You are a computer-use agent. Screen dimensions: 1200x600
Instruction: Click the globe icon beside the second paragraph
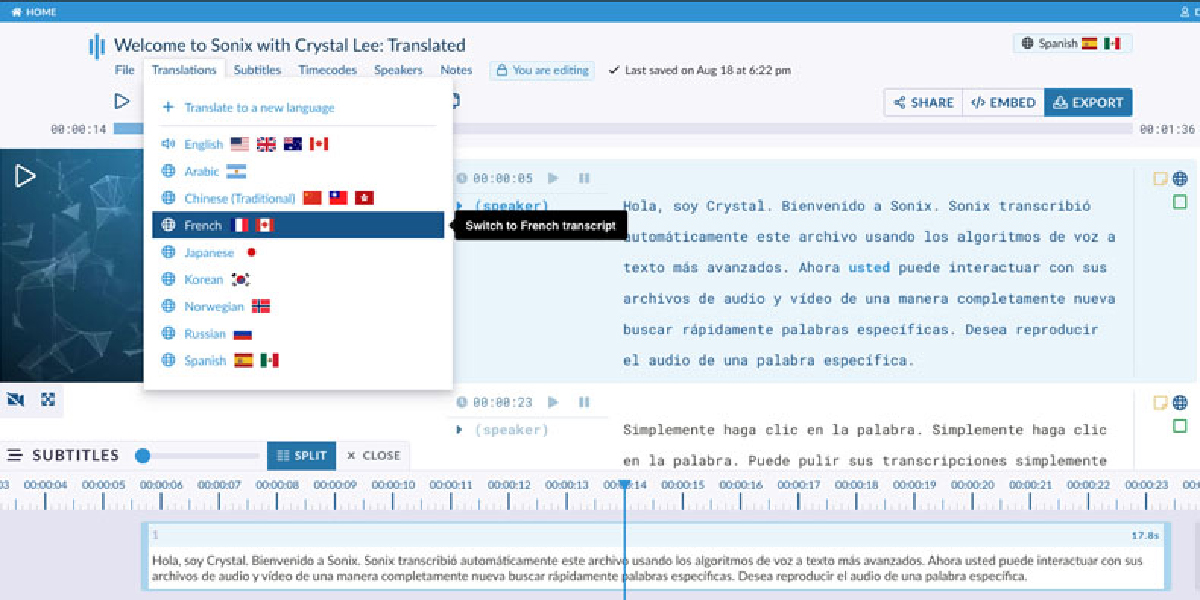pos(1180,402)
